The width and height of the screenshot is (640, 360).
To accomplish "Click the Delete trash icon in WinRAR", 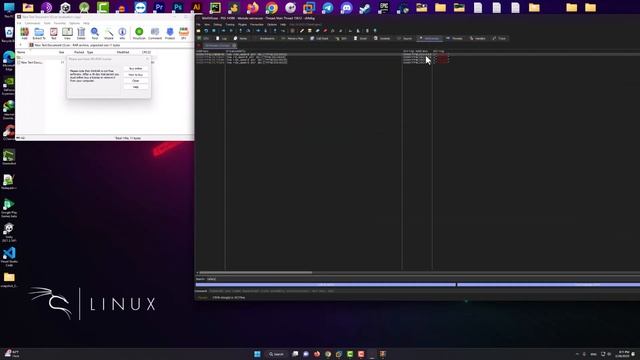I will pyautogui.click(x=81, y=33).
